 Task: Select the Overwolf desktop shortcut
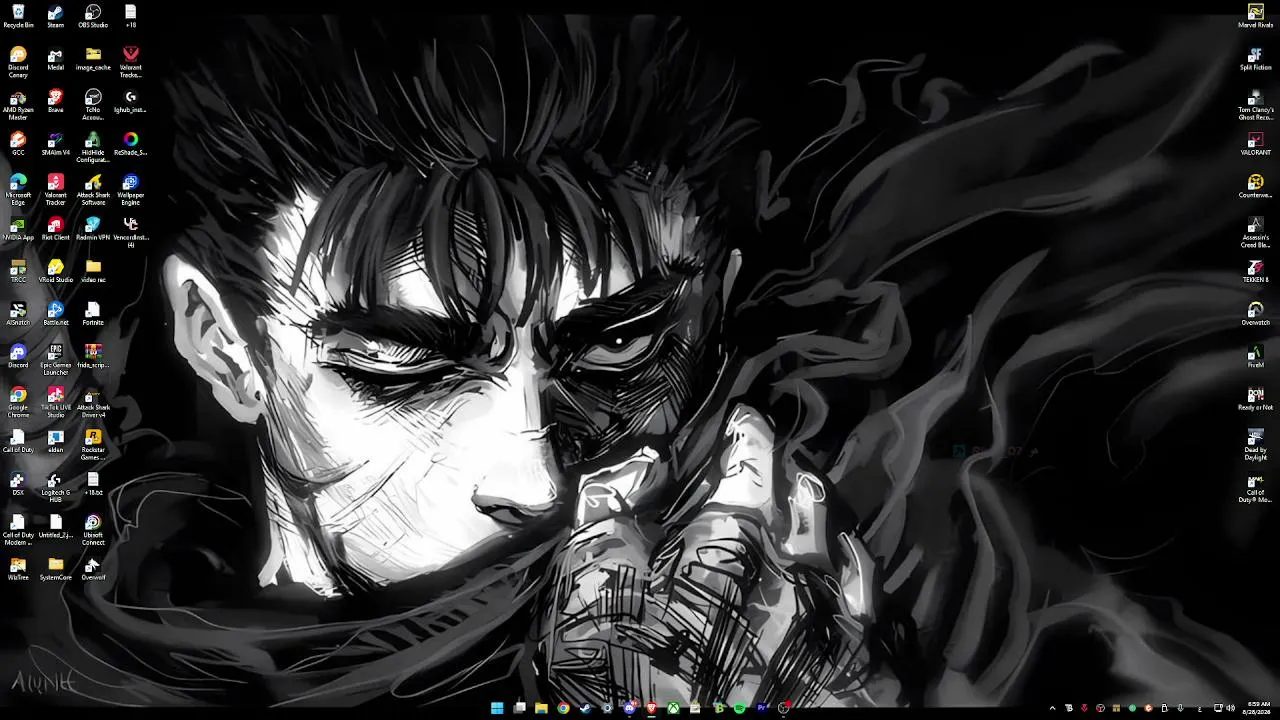[x=93, y=569]
